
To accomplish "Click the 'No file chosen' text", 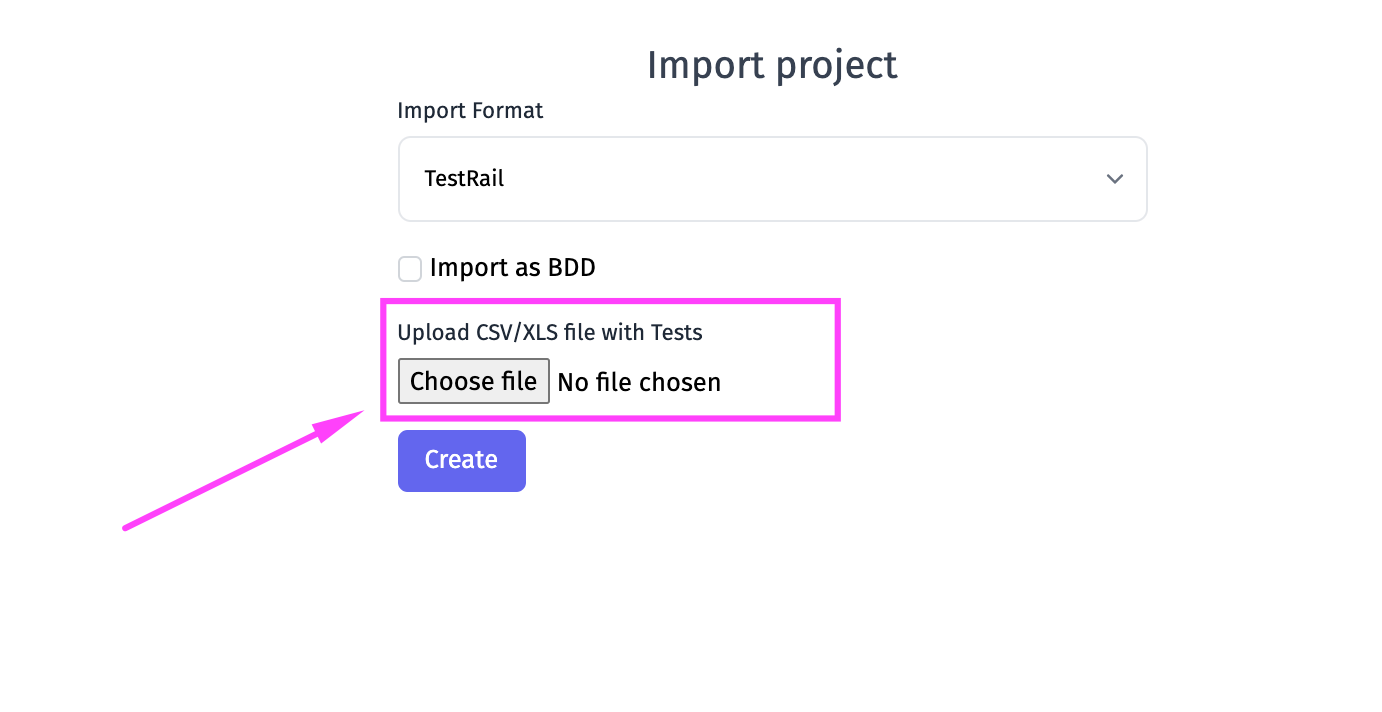I will [639, 382].
